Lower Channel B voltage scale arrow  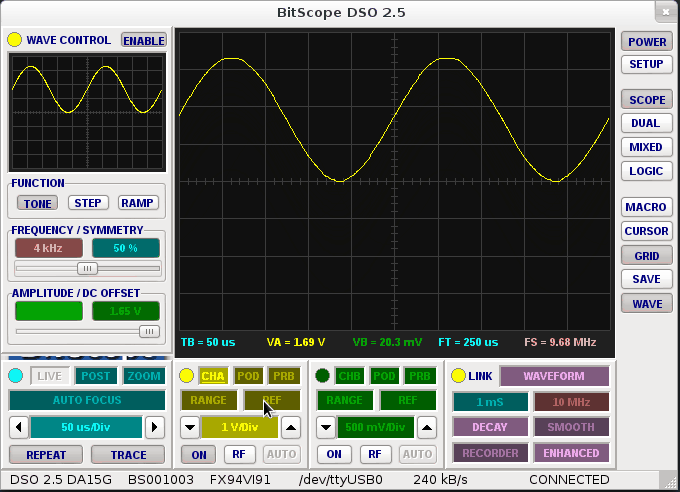(326, 427)
